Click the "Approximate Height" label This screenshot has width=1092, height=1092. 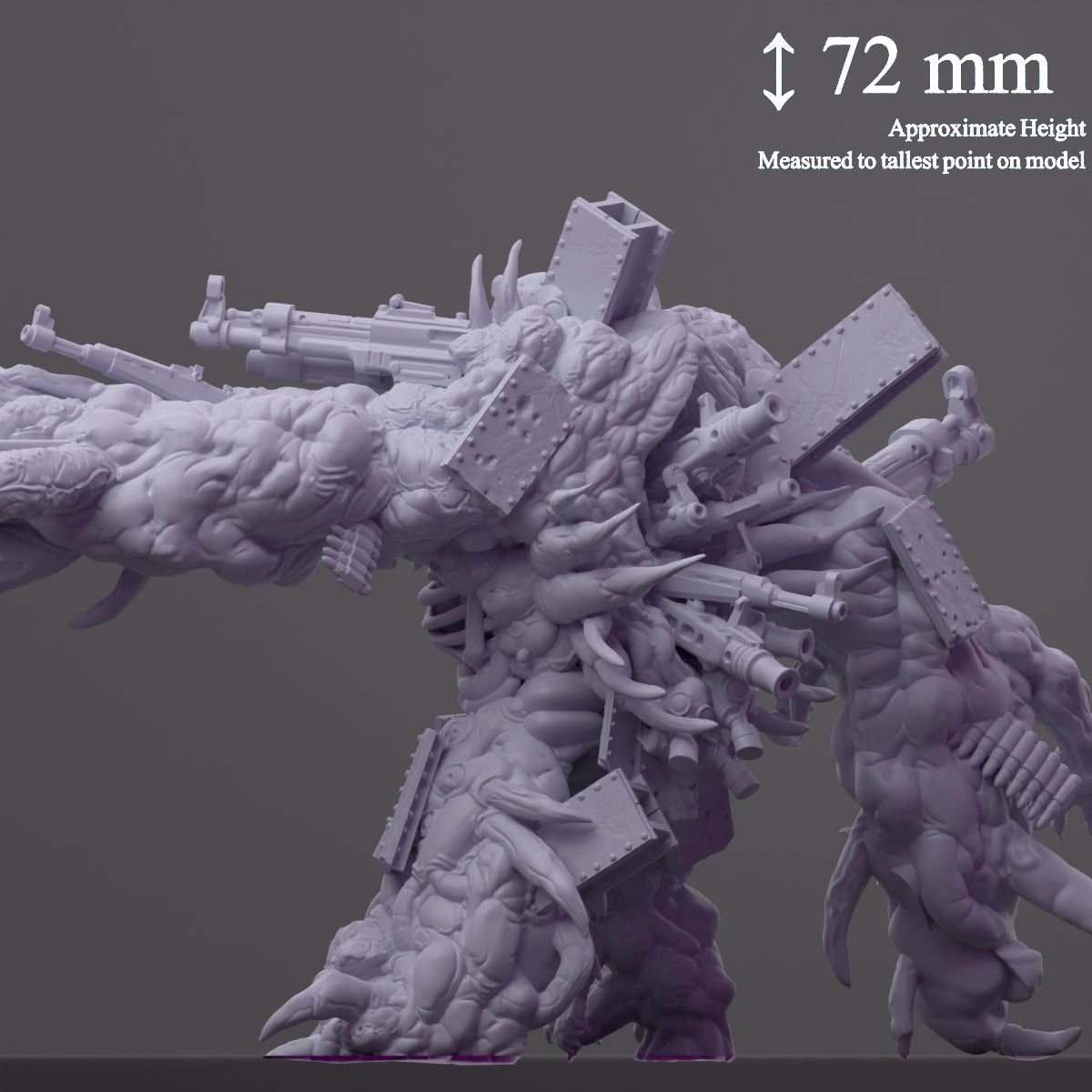point(986,127)
